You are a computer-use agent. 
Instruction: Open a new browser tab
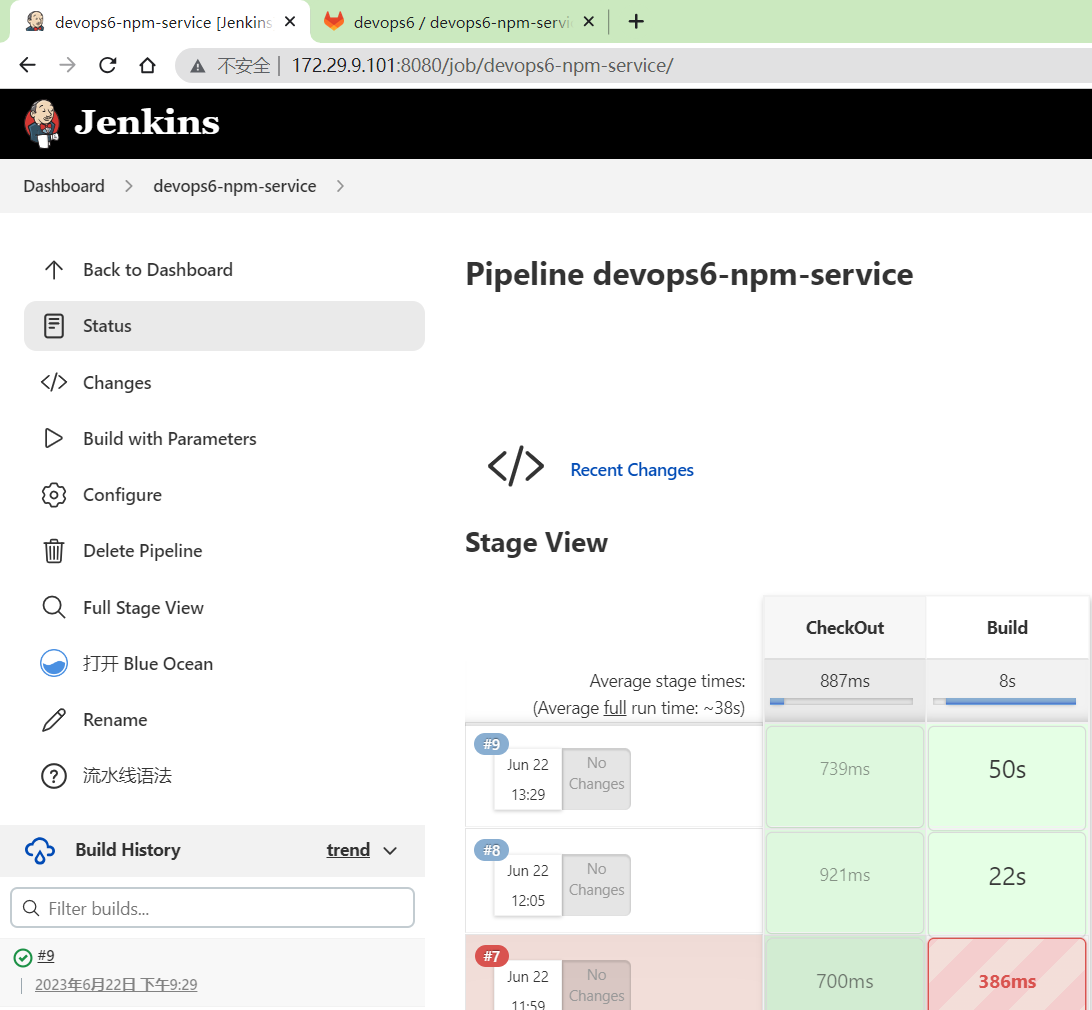[636, 22]
